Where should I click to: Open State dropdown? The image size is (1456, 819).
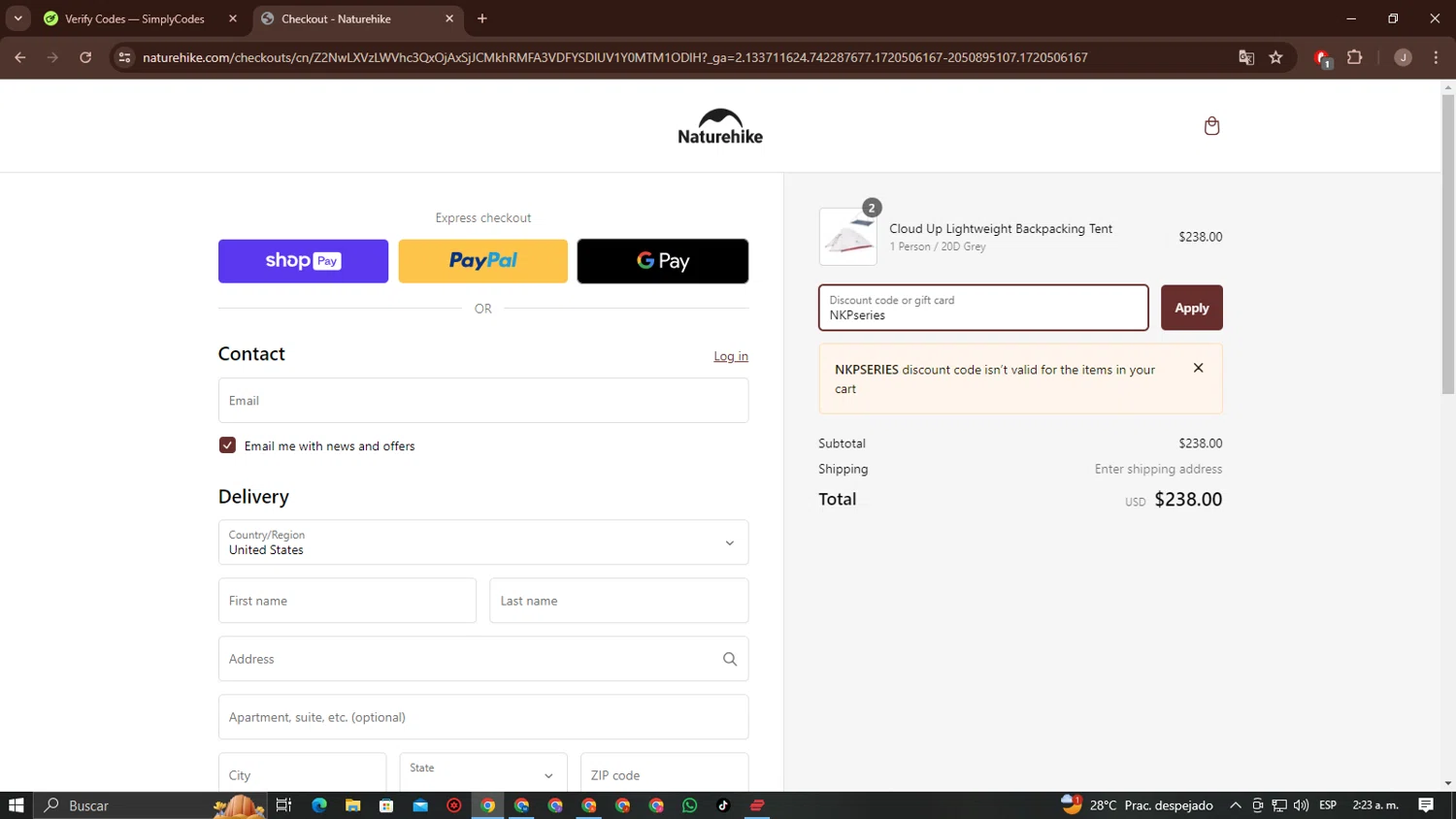click(x=483, y=774)
